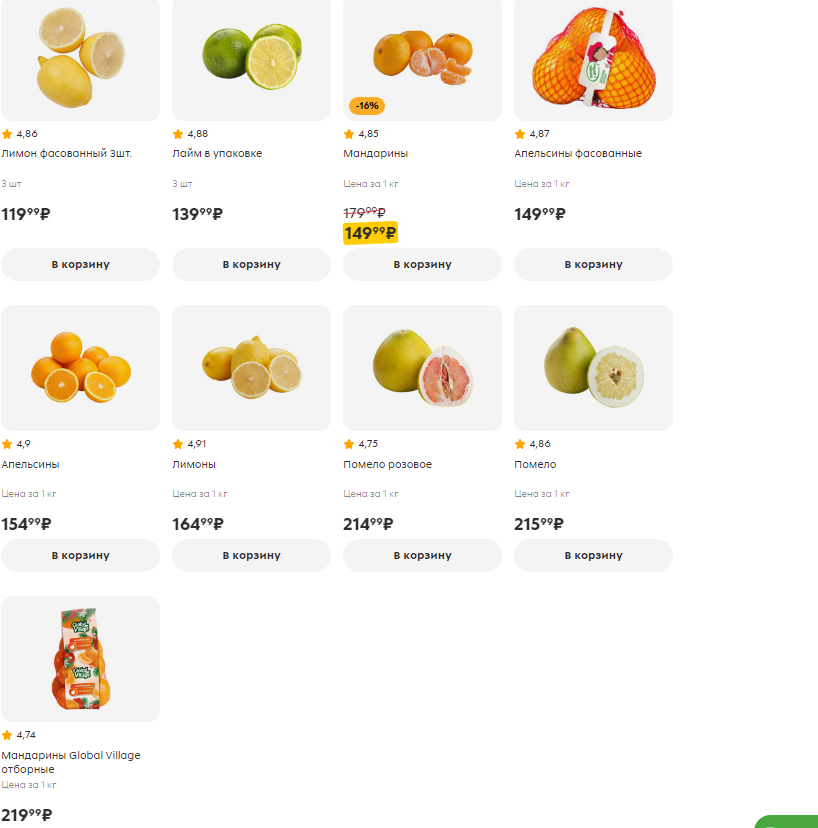Open the packaged lemons product image
Screen dimensions: 818x828
point(80,60)
